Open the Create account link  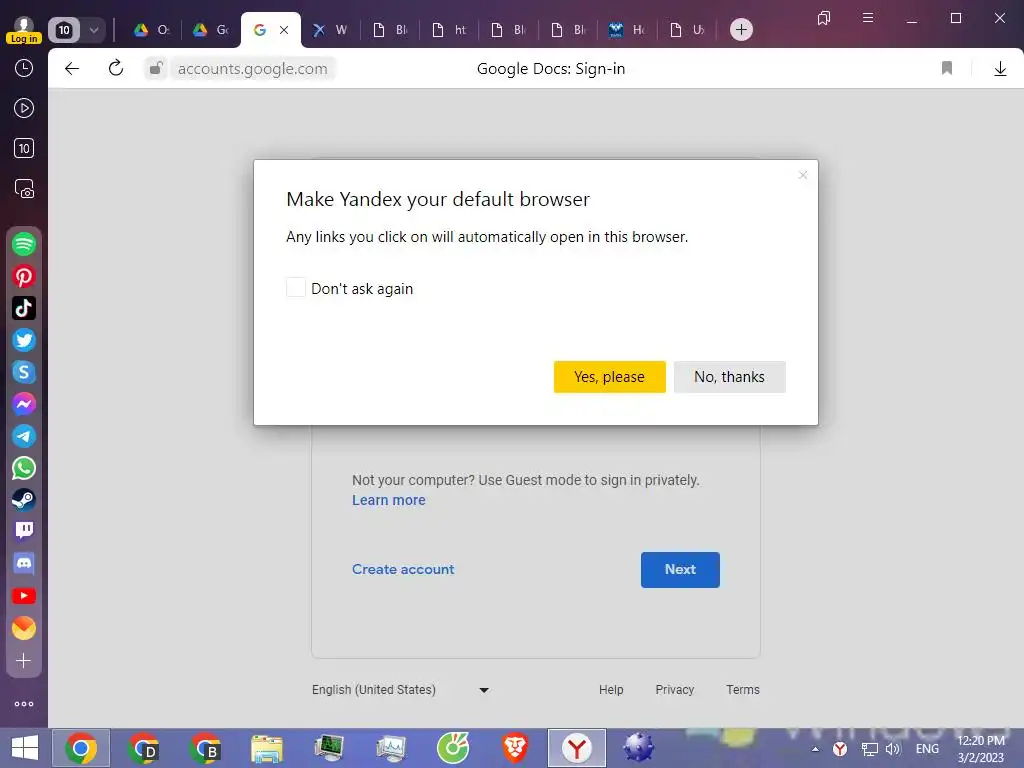coord(403,569)
